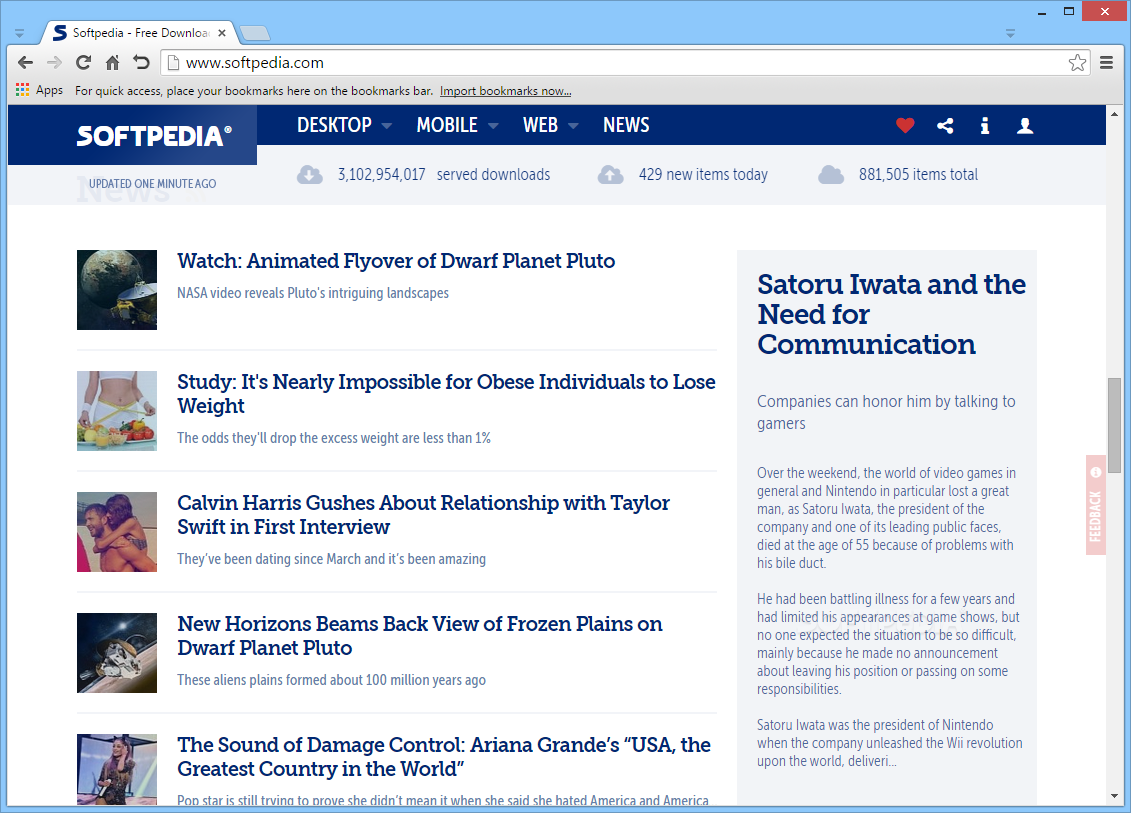
Task: Click the scrollbar down arrow
Action: click(1114, 796)
